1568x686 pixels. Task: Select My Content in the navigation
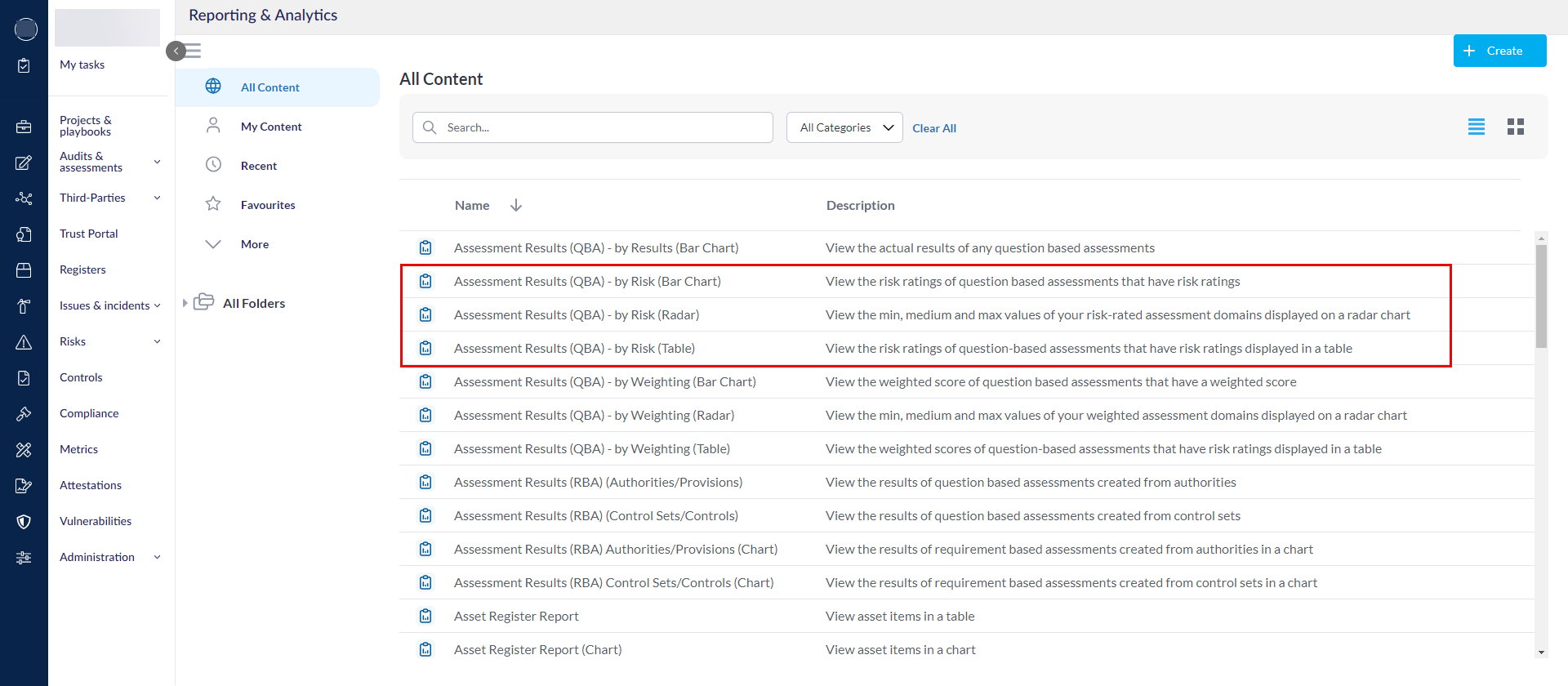click(x=271, y=127)
